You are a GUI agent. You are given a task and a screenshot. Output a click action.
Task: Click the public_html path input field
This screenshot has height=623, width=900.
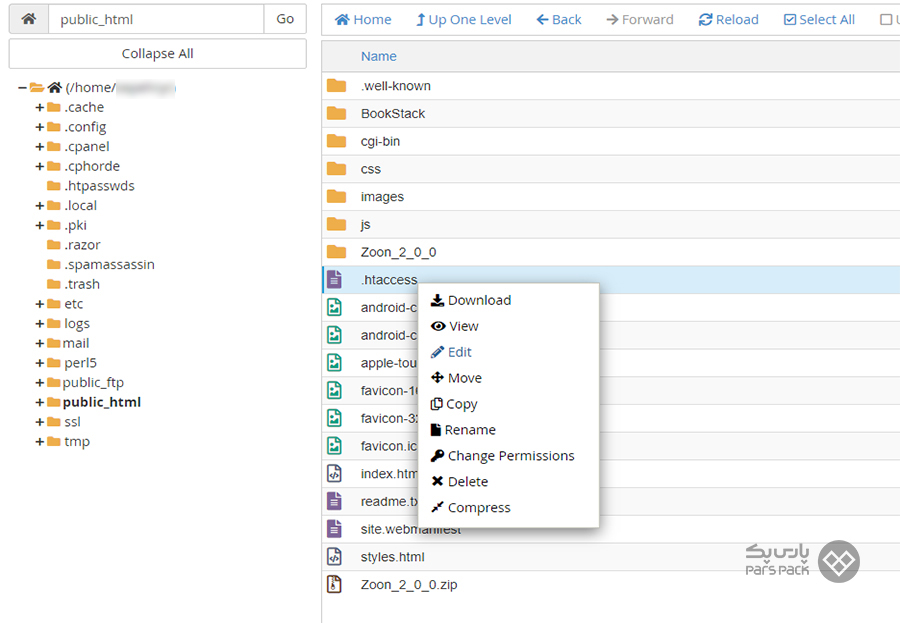click(x=156, y=19)
